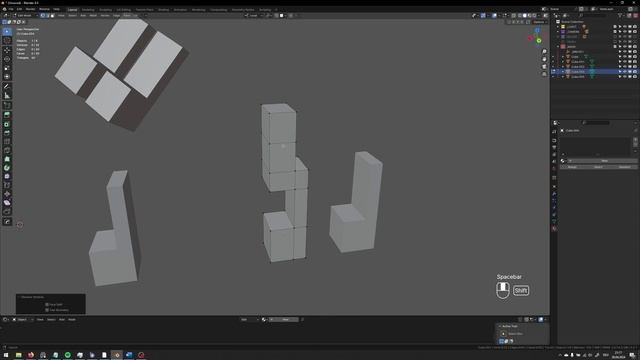The width and height of the screenshot is (640, 360).
Task: Select the Transform tool
Action: (7, 77)
